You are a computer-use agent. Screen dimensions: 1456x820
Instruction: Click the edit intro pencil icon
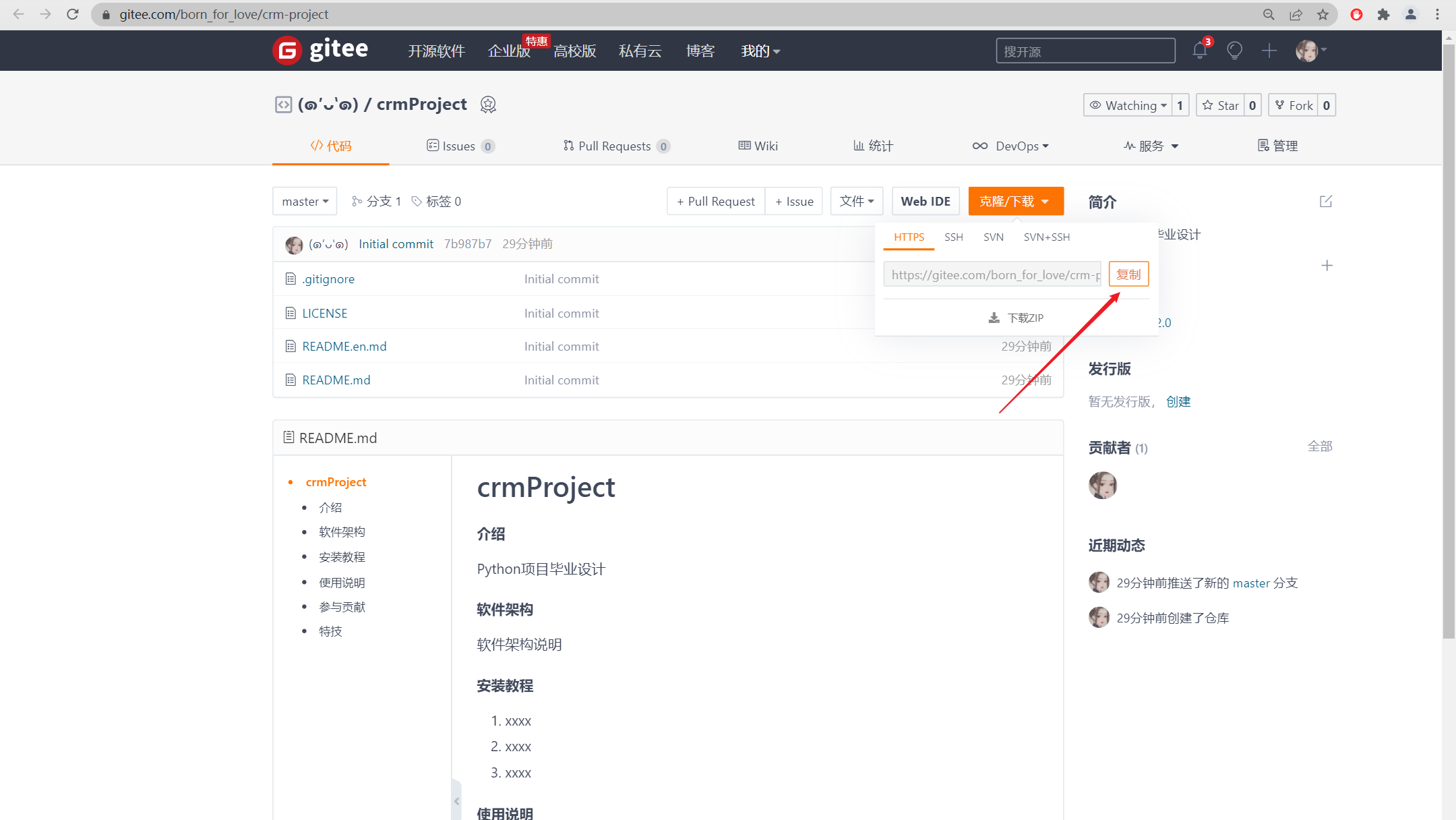pyautogui.click(x=1325, y=202)
